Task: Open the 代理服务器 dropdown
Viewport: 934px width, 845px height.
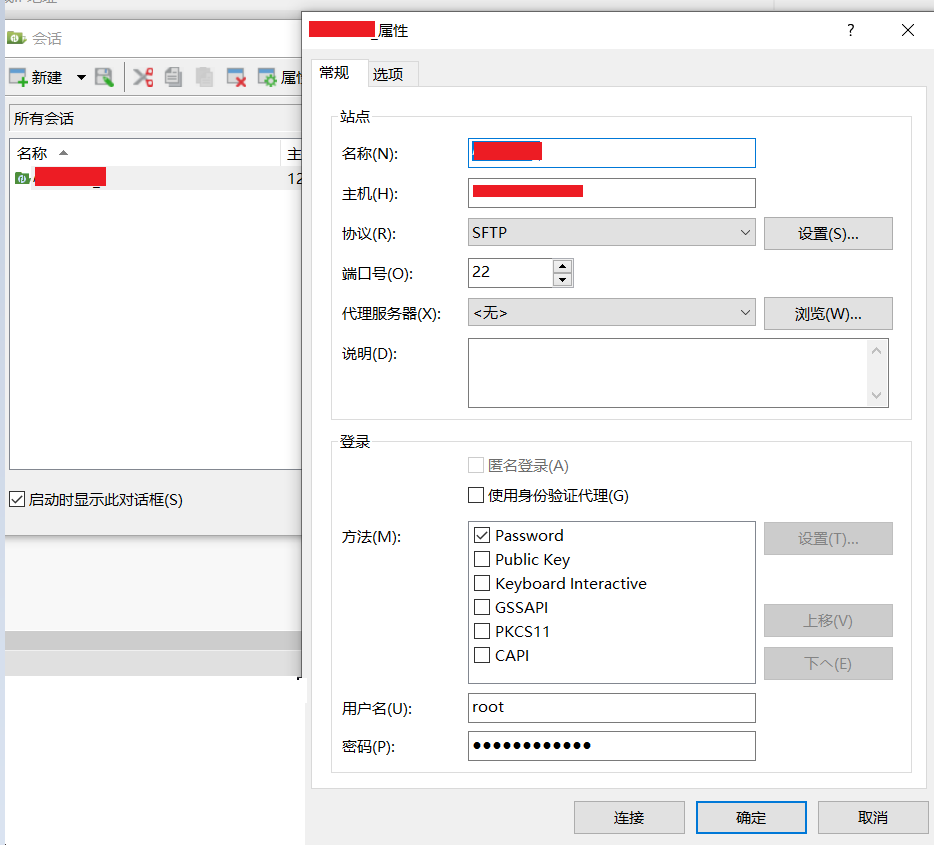Action: point(745,313)
